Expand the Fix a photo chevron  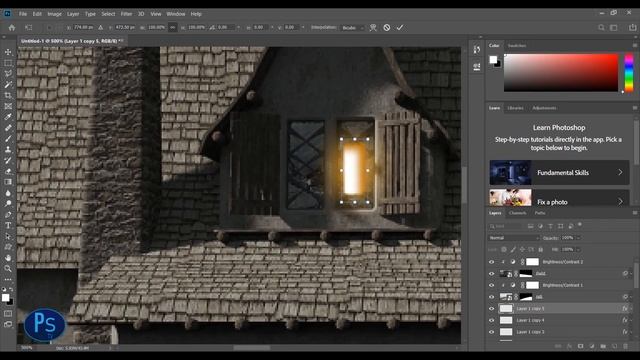[620, 202]
